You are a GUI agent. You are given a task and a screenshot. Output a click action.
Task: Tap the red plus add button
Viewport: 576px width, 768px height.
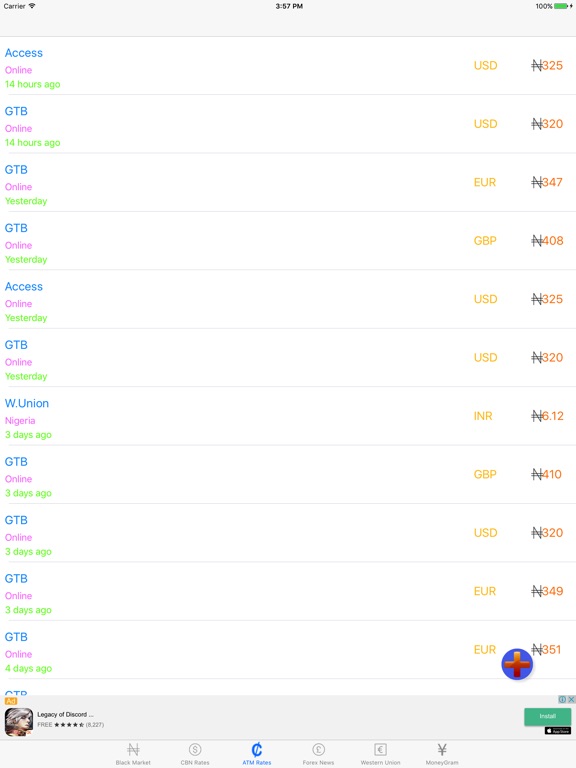517,664
